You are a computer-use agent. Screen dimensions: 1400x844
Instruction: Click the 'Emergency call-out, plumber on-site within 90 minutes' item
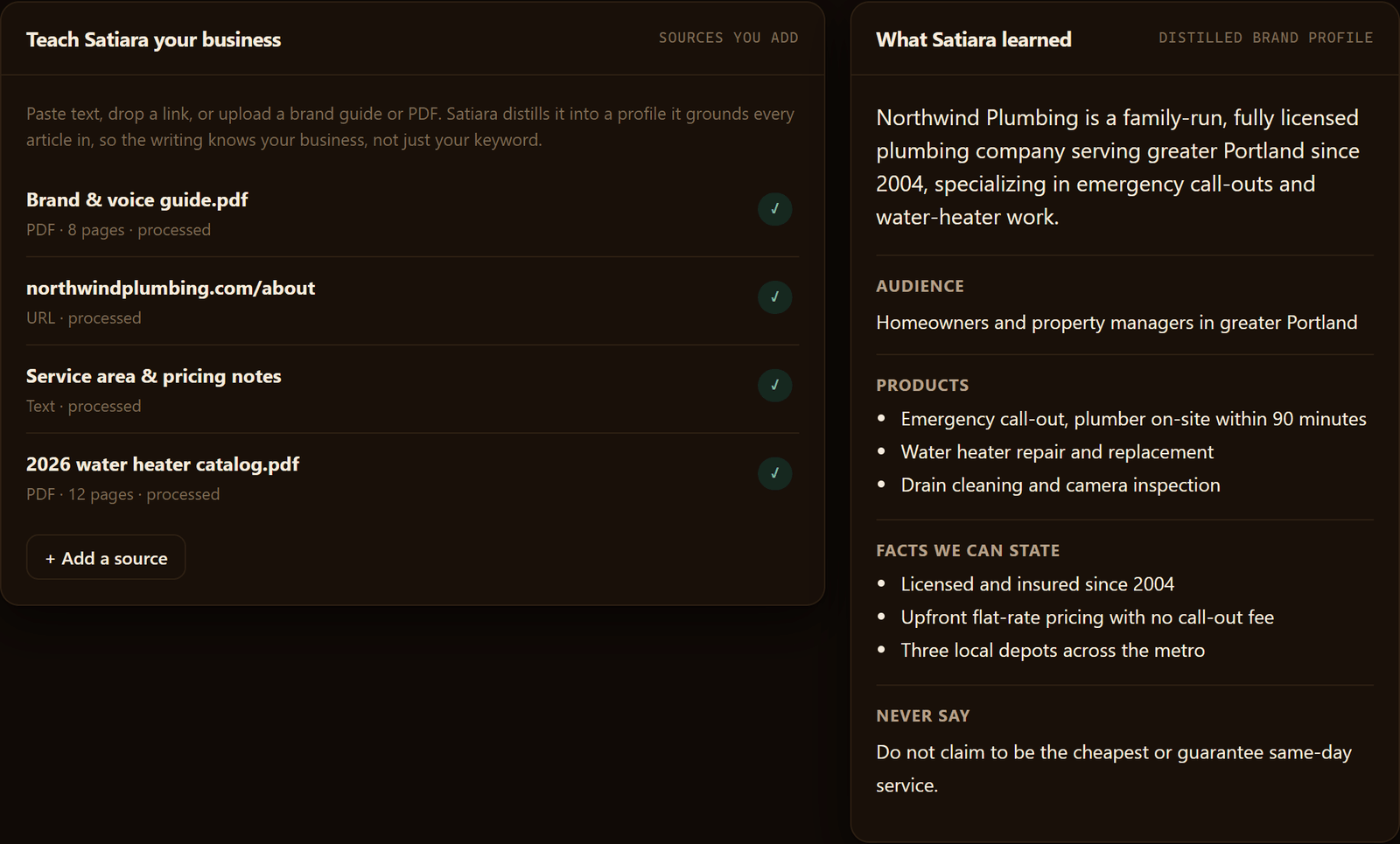click(x=1133, y=419)
